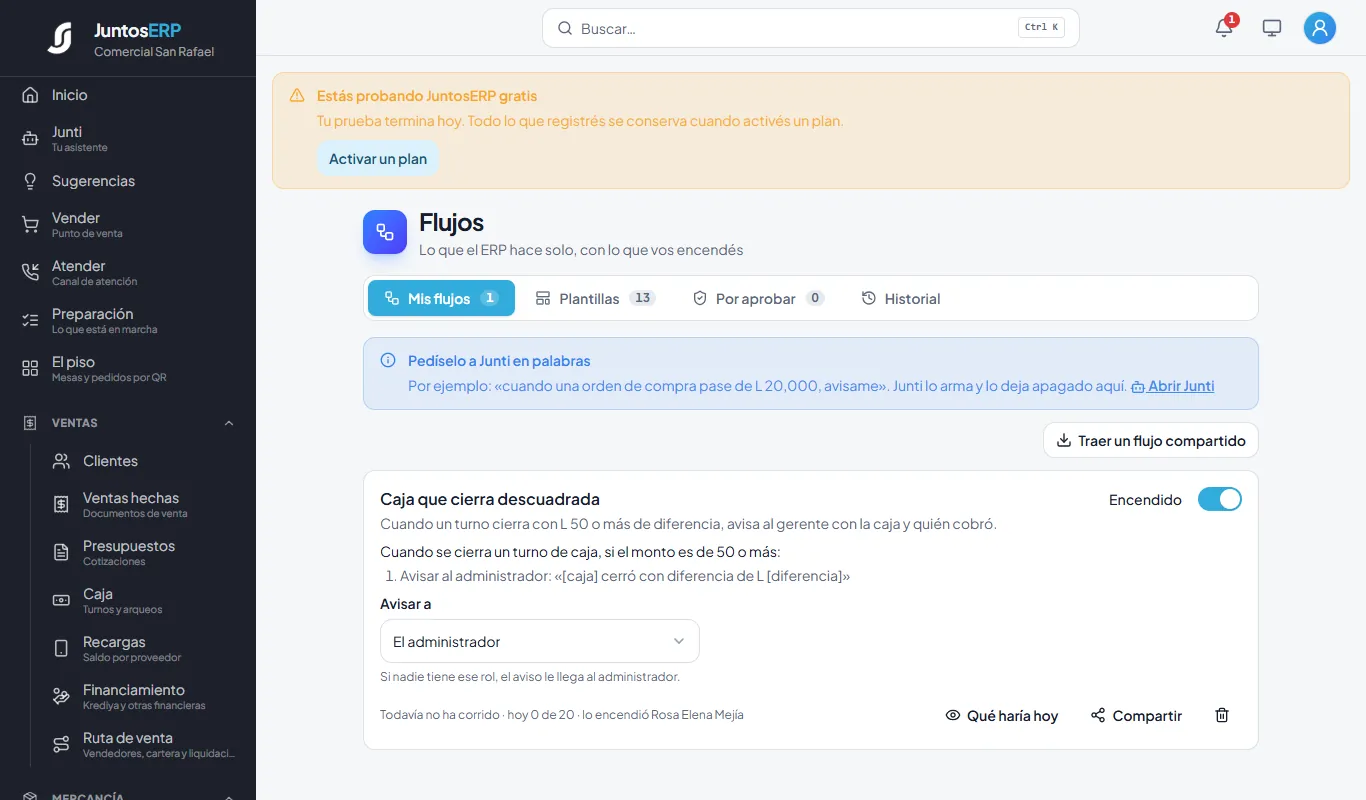Click the Compartir button
This screenshot has height=800, width=1366.
pos(1136,715)
